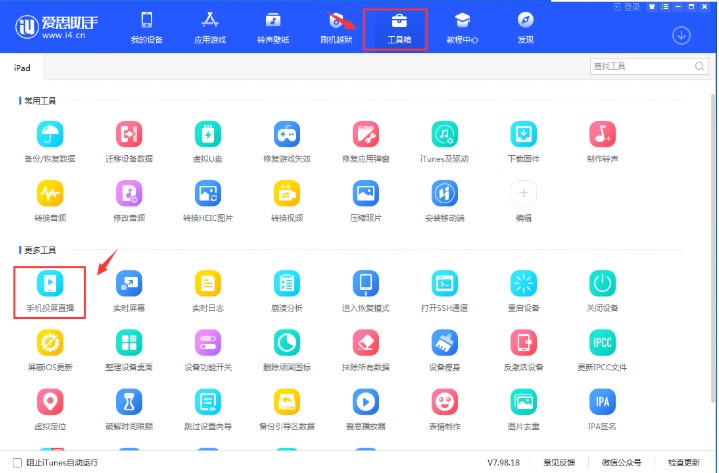Click the download arrow button in header
Viewport: 719px width, 473px height.
tap(681, 35)
